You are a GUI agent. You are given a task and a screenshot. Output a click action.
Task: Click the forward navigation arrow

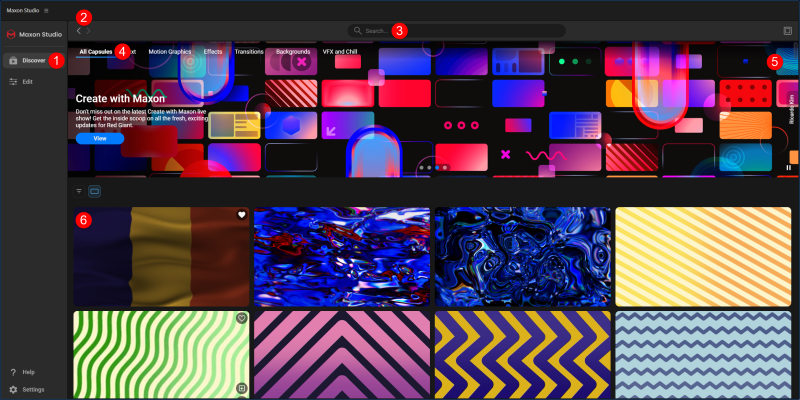[89, 32]
